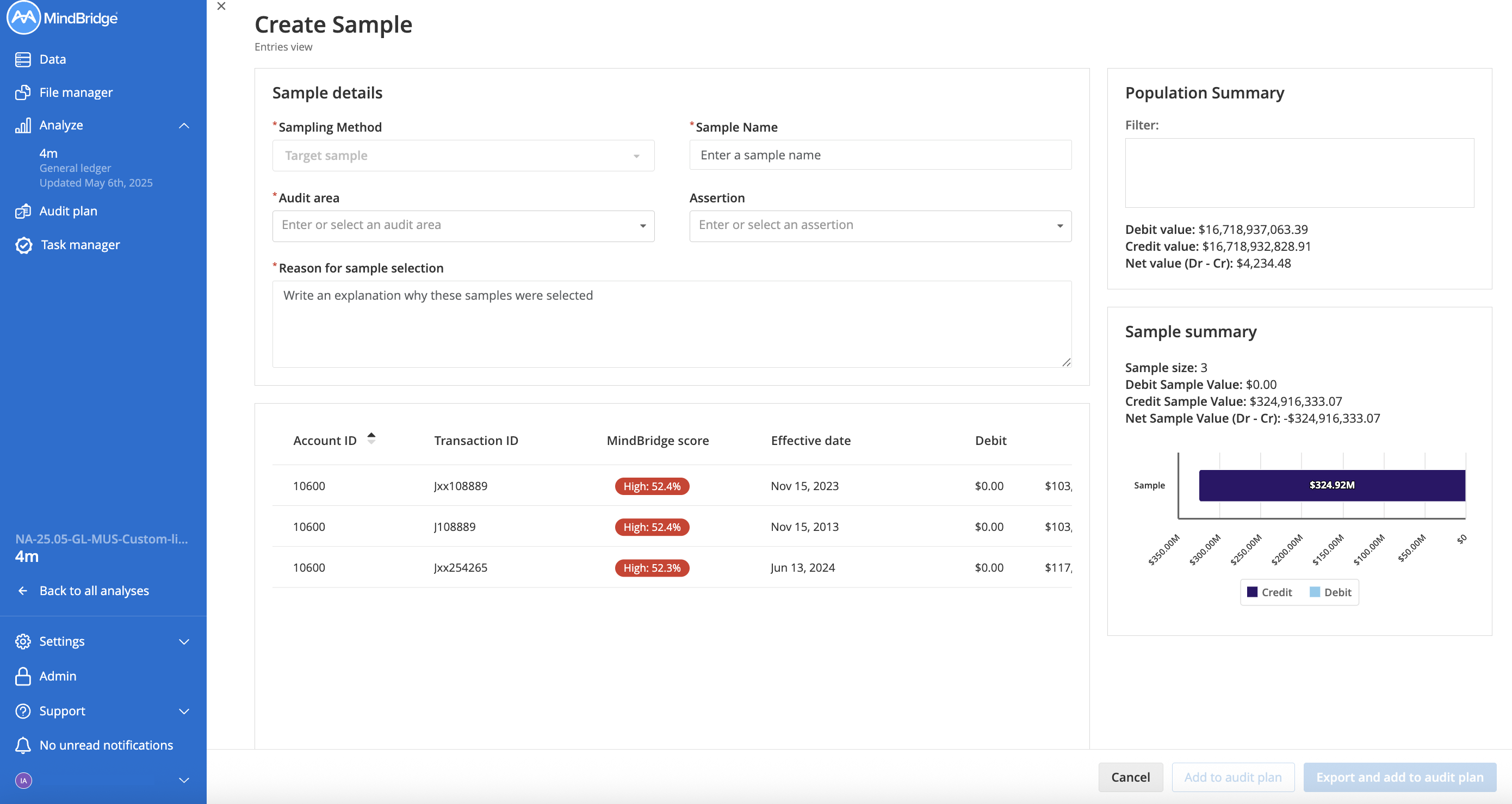Click the Admin lock icon
This screenshot has width=1512, height=804.
23,676
